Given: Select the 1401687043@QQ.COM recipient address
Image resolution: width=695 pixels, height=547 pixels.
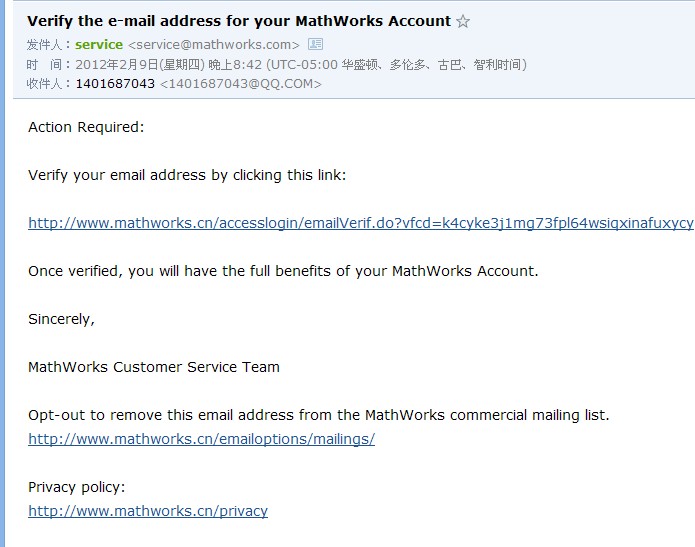Looking at the screenshot, I should click(240, 84).
